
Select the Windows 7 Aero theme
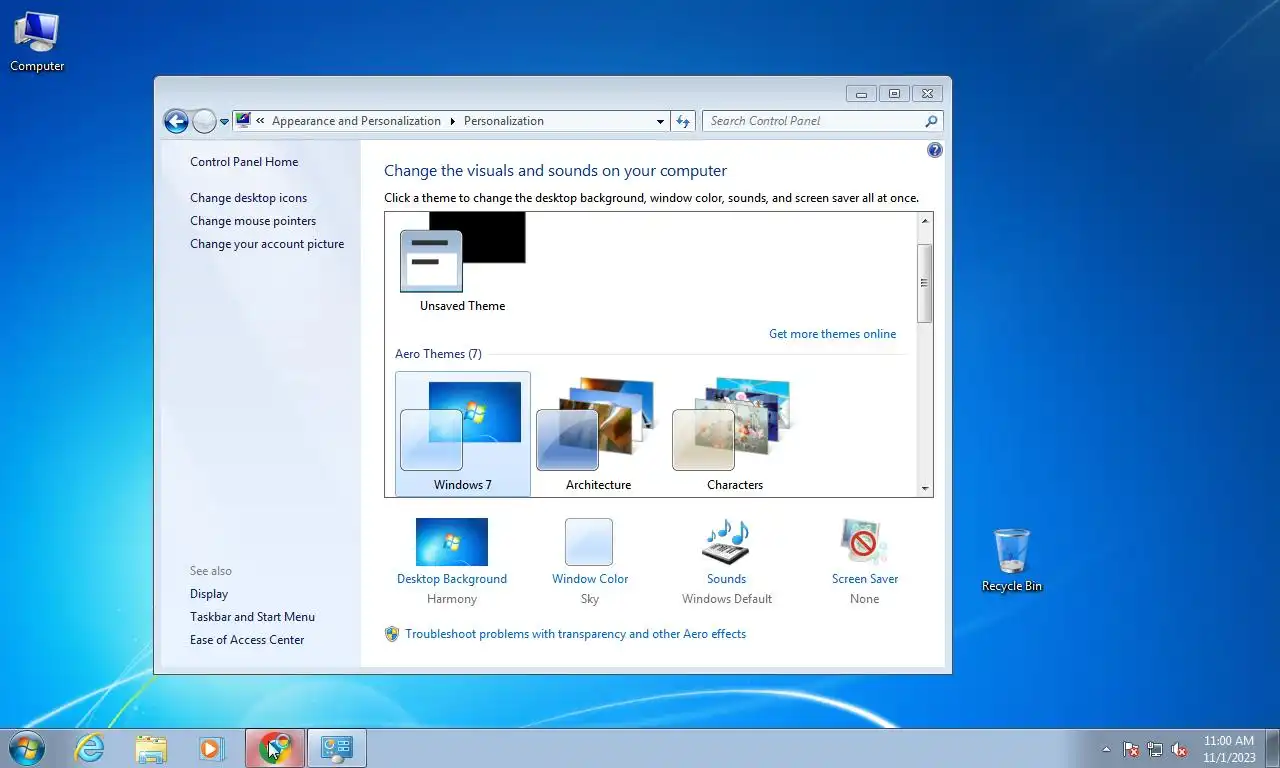click(463, 434)
